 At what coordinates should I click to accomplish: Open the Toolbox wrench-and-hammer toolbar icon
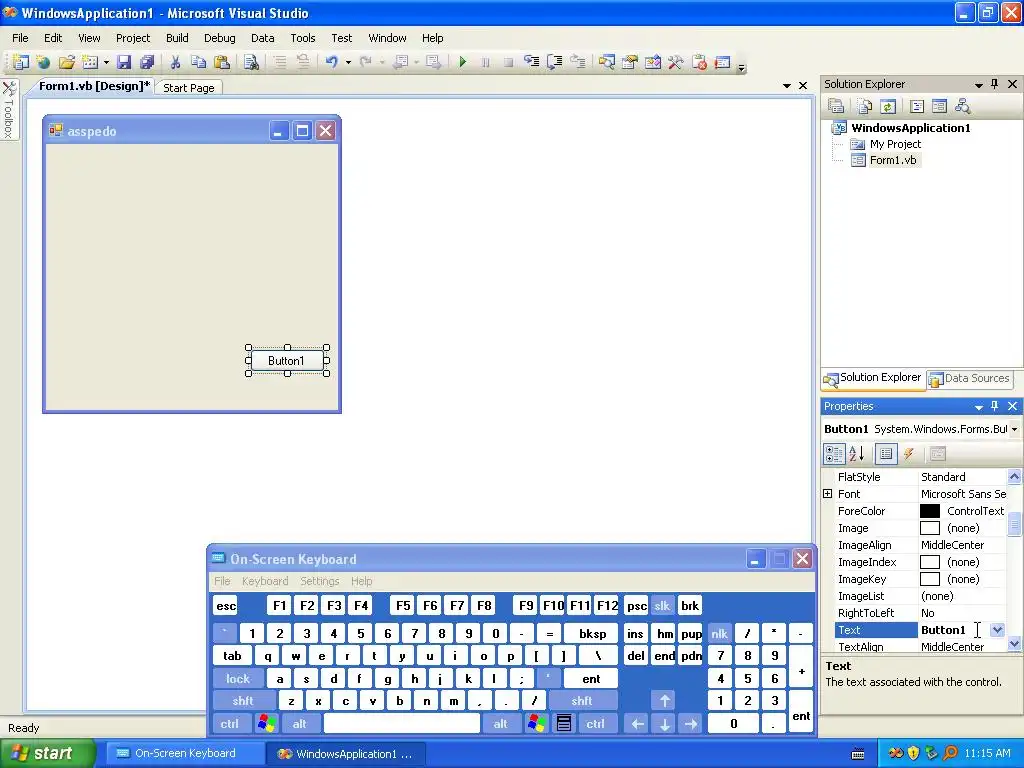pos(675,62)
